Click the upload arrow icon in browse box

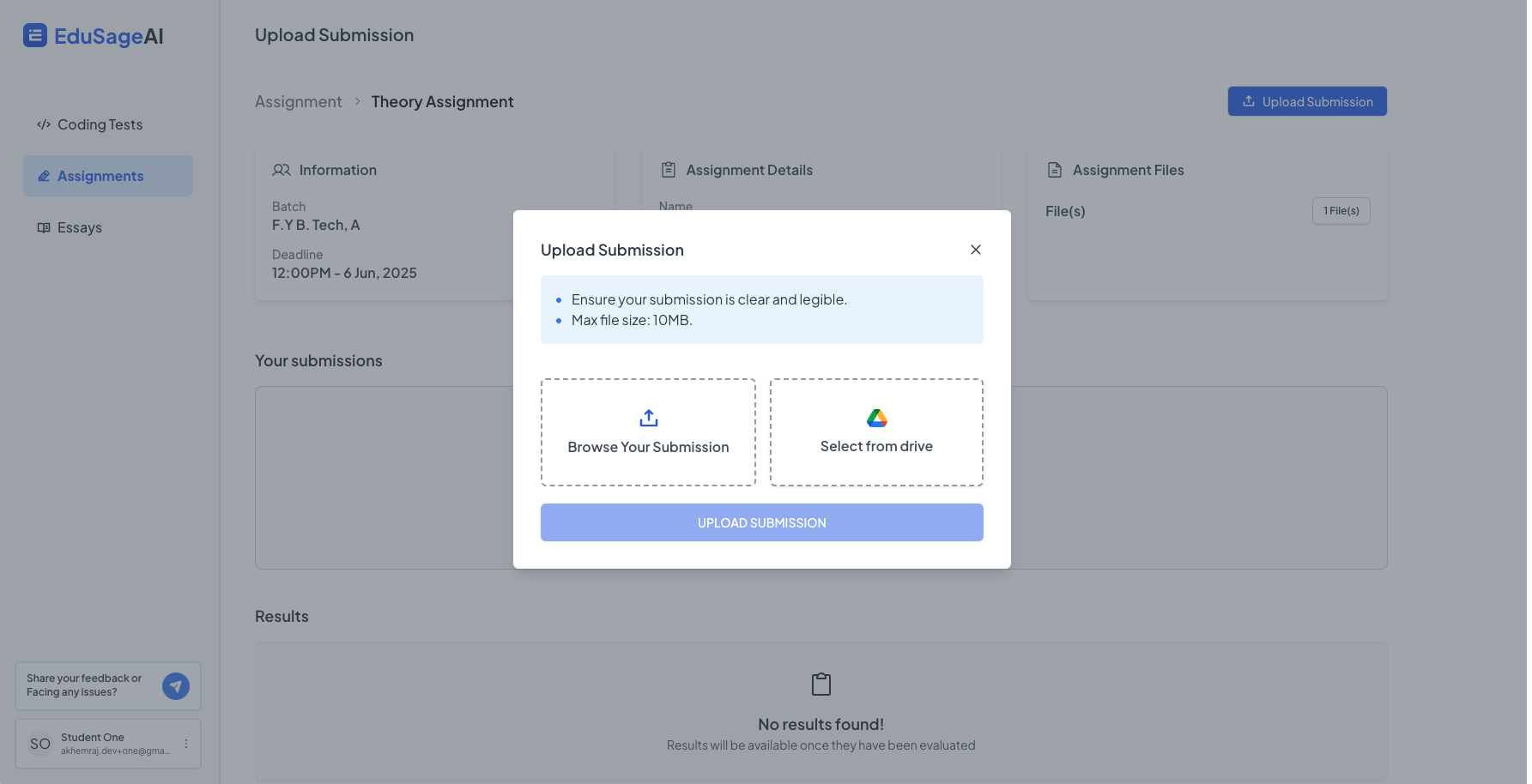coord(649,418)
